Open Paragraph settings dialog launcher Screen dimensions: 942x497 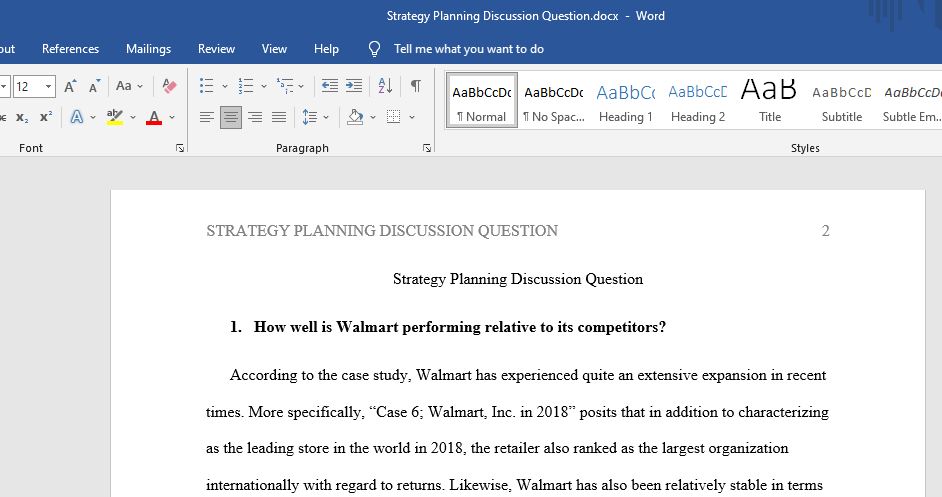pos(427,148)
